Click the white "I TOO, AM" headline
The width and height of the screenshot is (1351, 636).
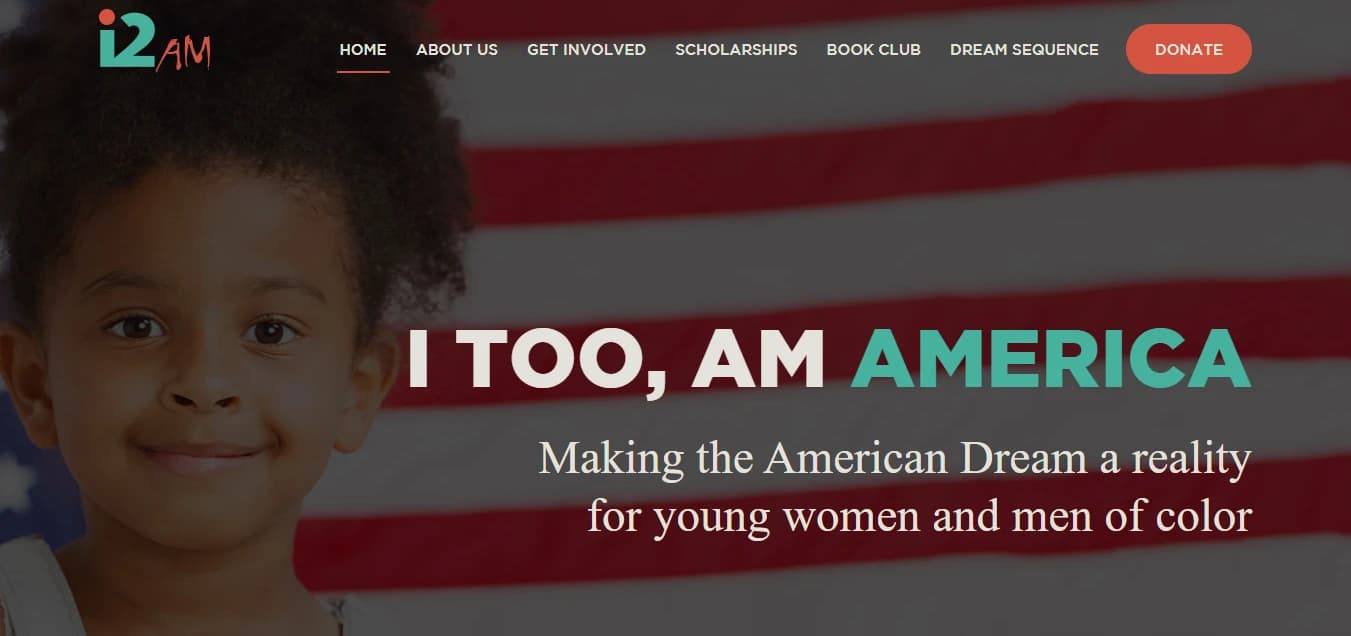(x=616, y=358)
